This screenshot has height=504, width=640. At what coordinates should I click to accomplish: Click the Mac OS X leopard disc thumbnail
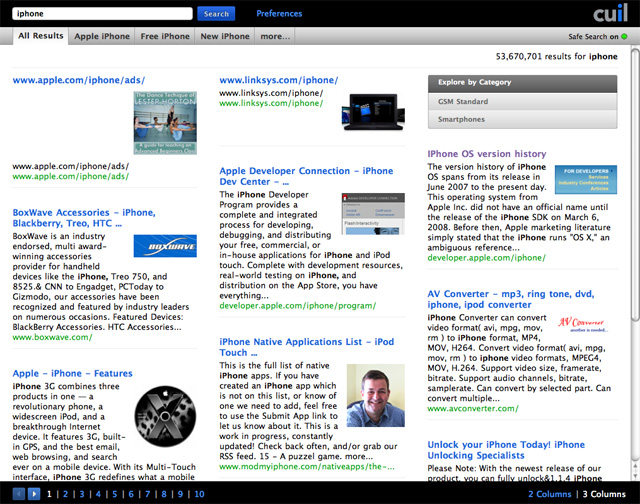tap(165, 417)
